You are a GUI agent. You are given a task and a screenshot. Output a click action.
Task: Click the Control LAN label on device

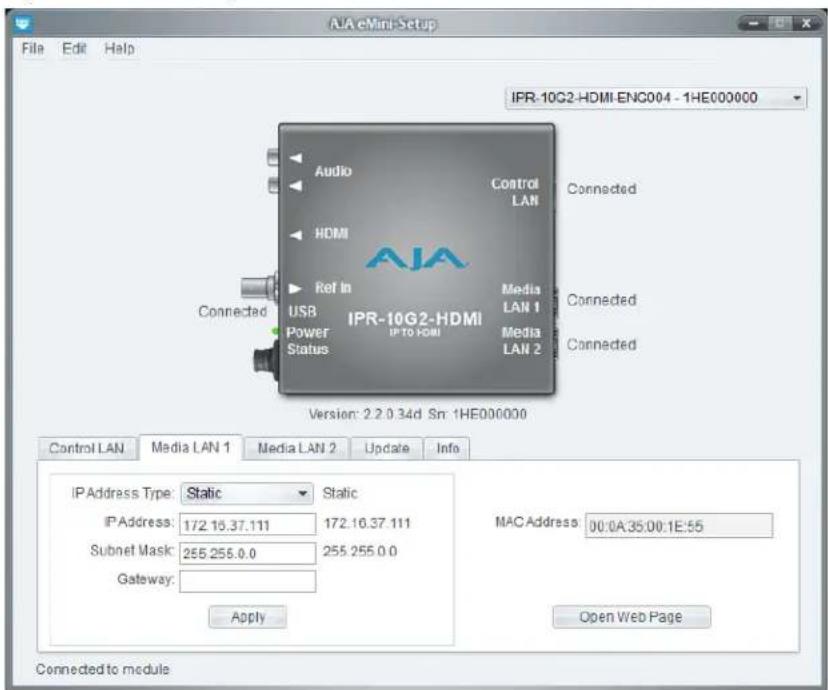515,192
